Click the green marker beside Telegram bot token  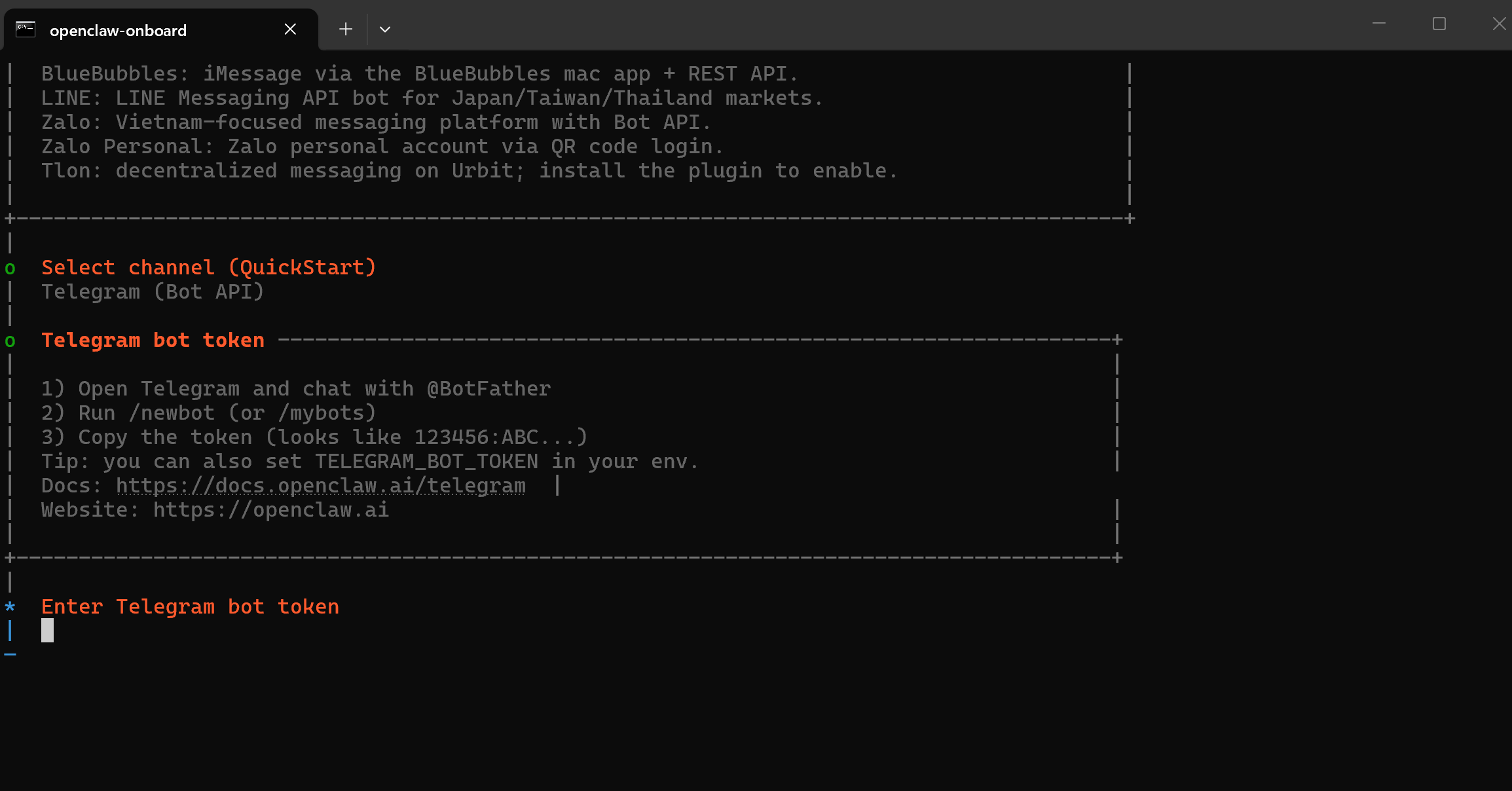10,341
